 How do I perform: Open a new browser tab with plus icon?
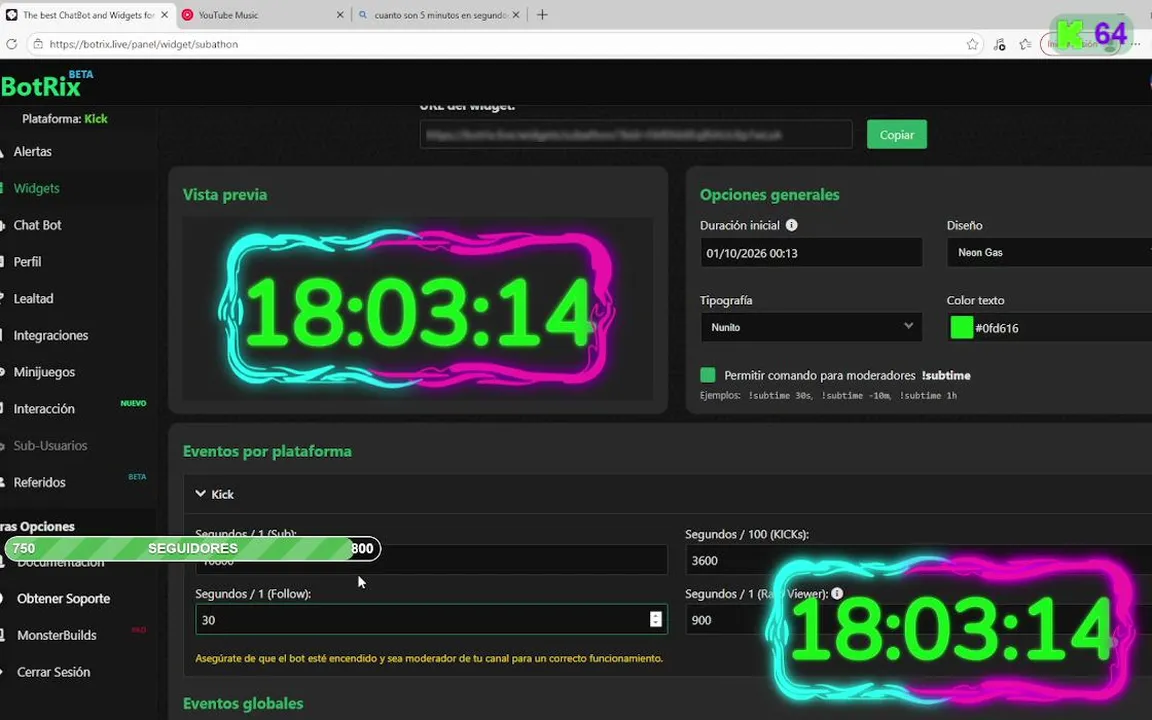(x=542, y=15)
